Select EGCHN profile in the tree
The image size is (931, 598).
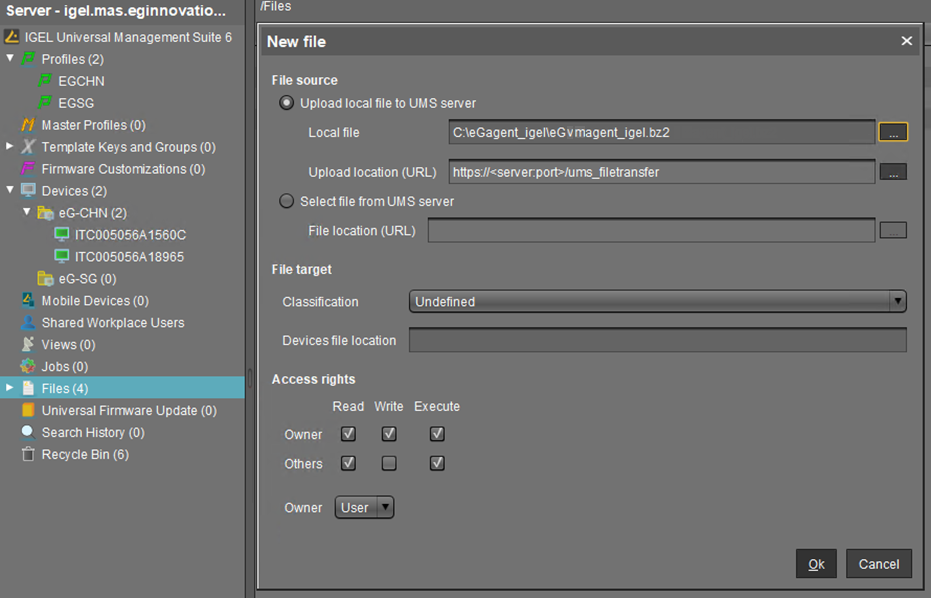pos(81,81)
